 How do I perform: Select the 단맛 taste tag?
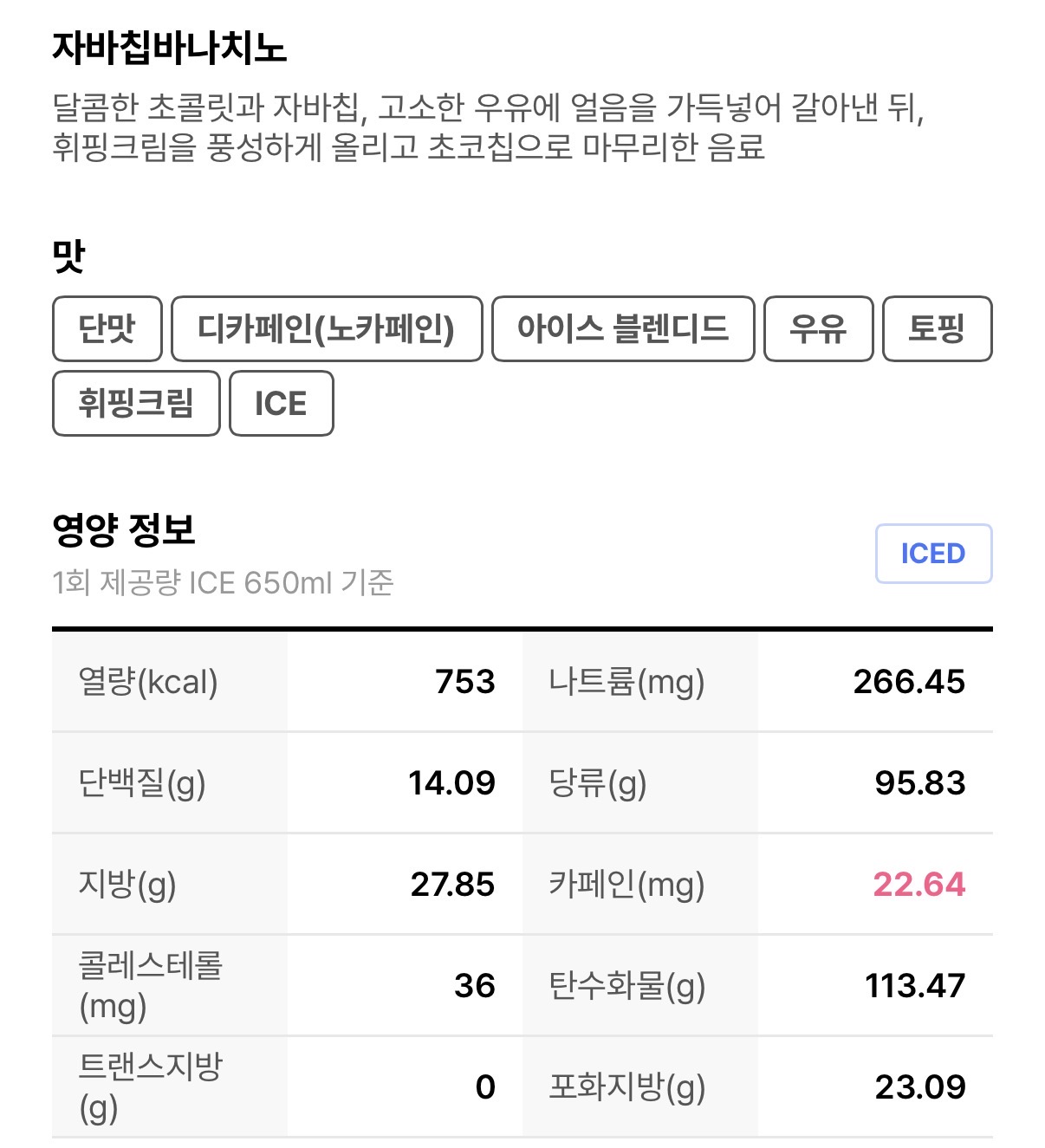pyautogui.click(x=107, y=329)
